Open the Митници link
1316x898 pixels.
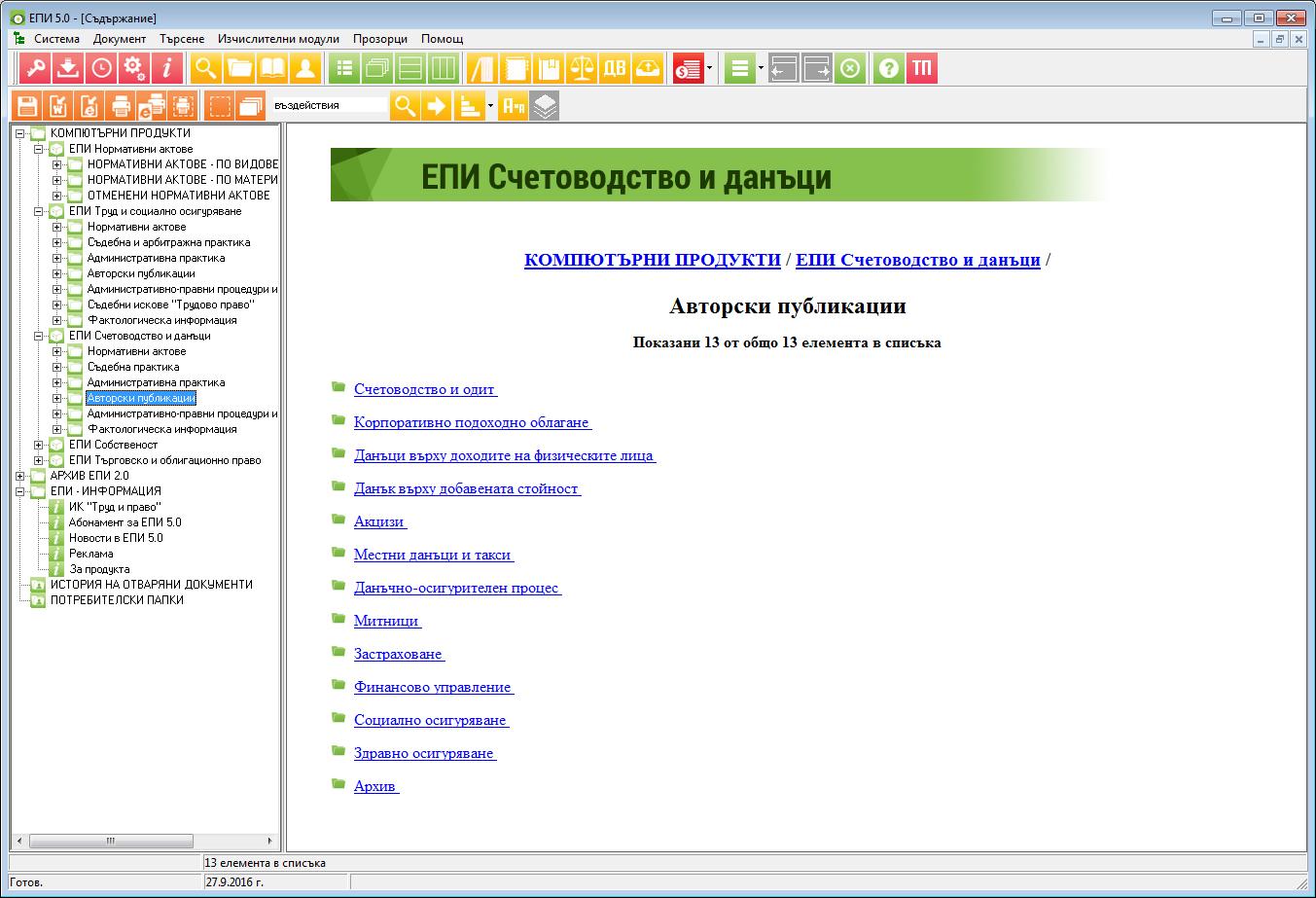[x=387, y=621]
